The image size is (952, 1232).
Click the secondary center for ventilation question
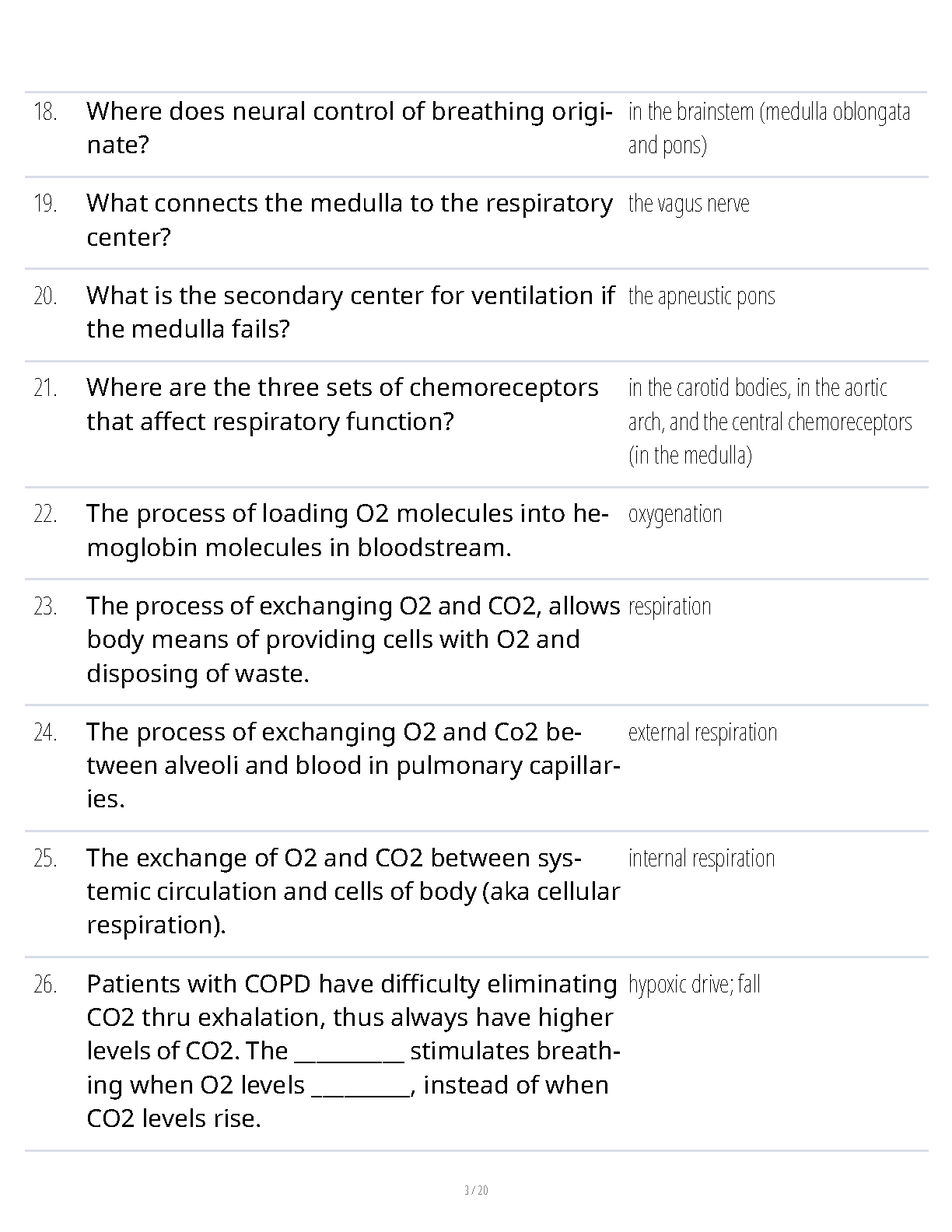point(350,312)
